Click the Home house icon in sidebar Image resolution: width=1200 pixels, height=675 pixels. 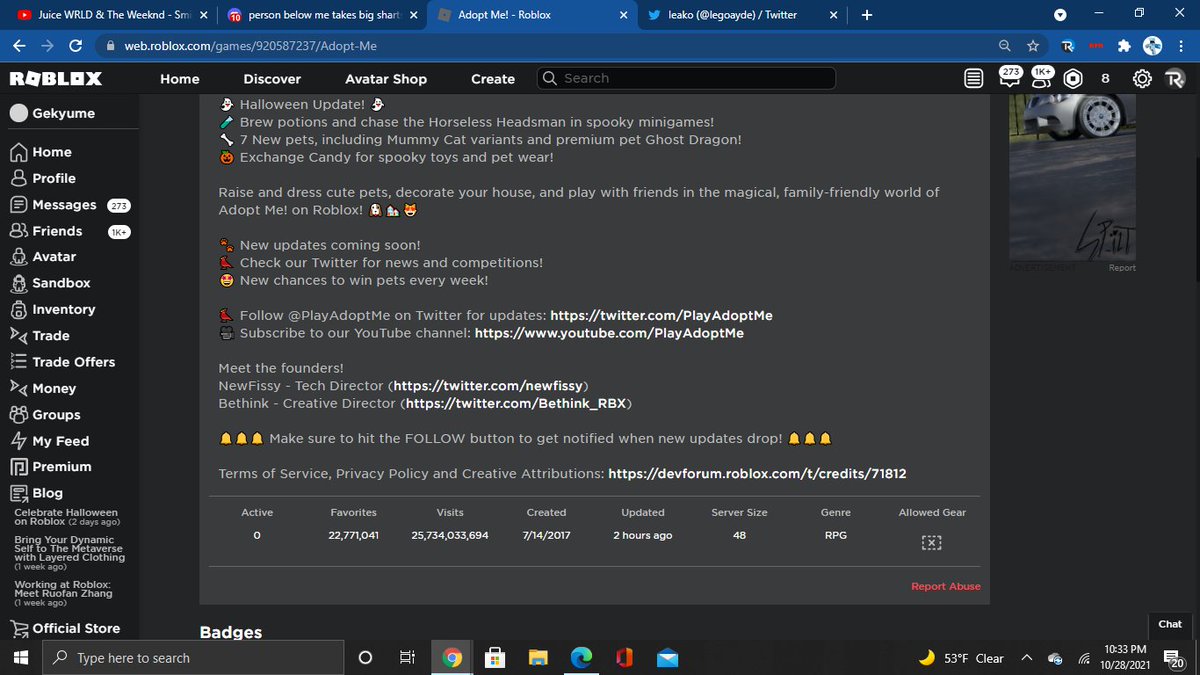(18, 152)
